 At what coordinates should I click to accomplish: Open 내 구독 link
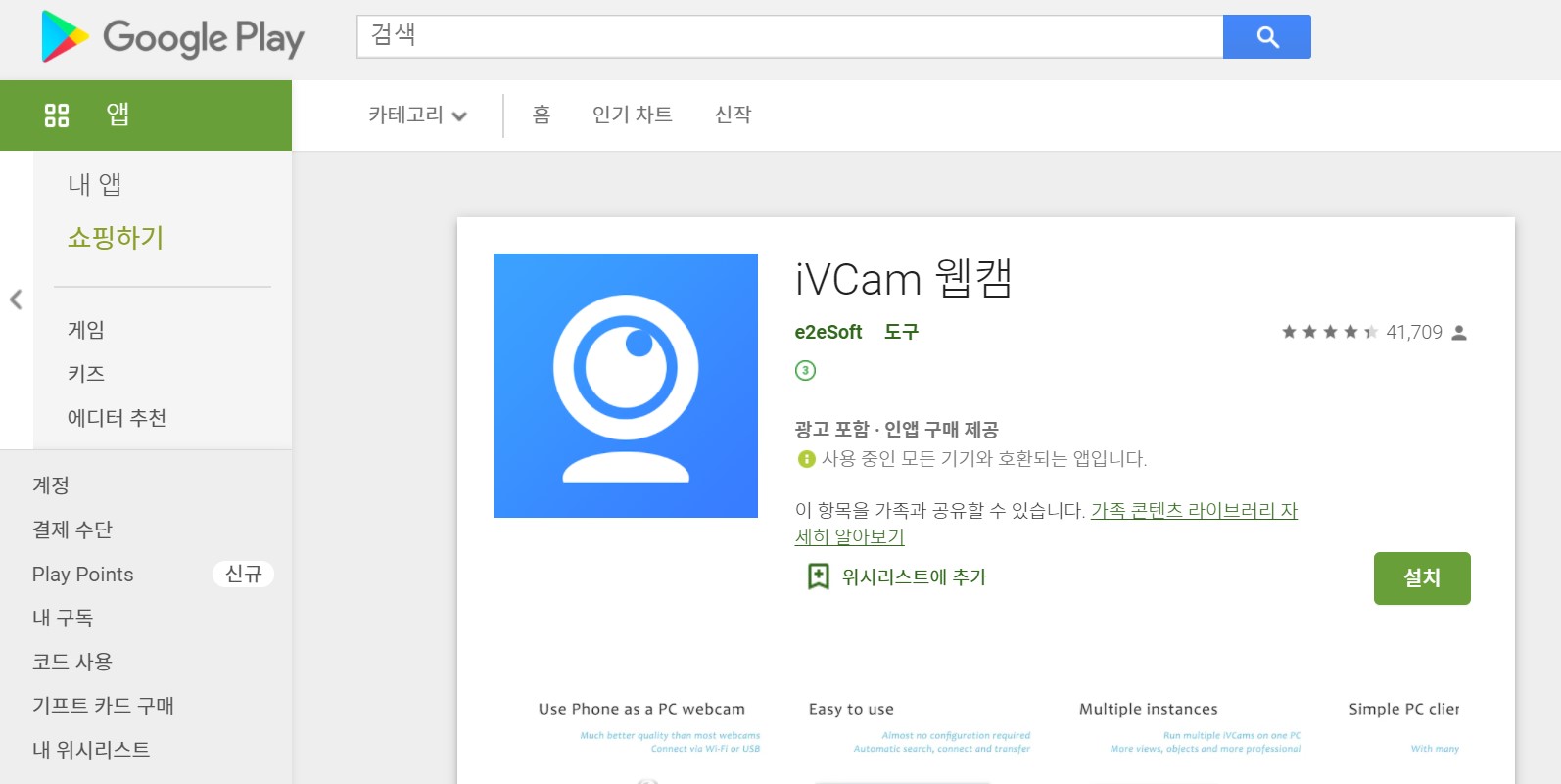(x=63, y=618)
